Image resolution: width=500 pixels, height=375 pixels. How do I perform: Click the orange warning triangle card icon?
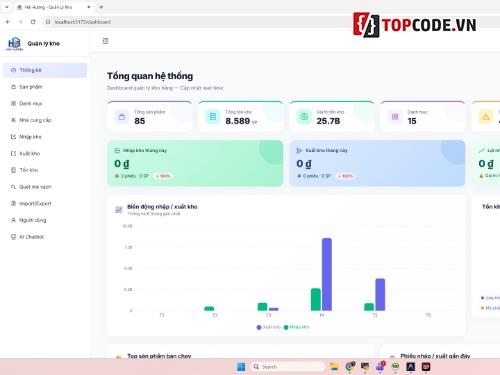click(x=486, y=117)
